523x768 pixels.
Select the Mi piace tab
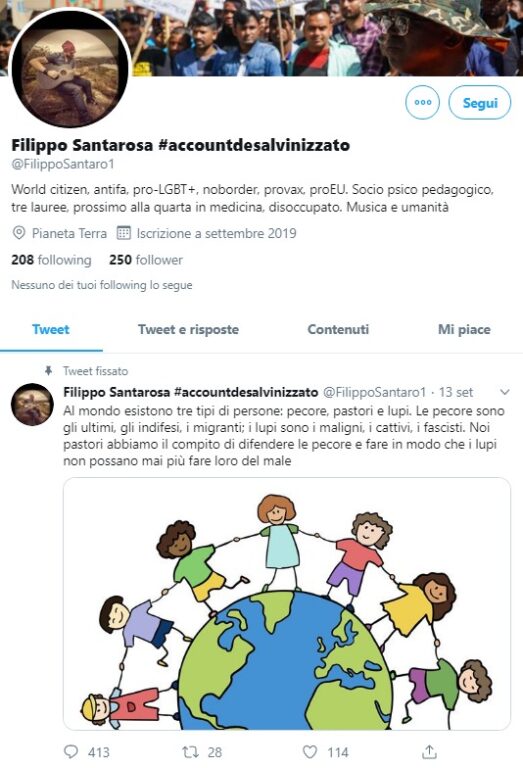click(464, 329)
